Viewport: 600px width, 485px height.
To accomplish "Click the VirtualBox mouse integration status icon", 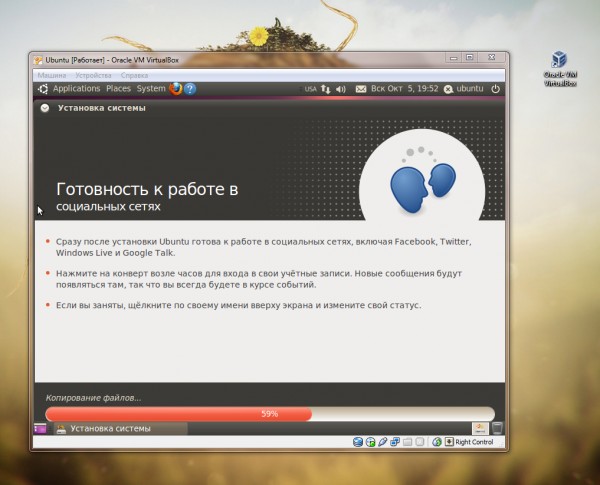I will 437,442.
